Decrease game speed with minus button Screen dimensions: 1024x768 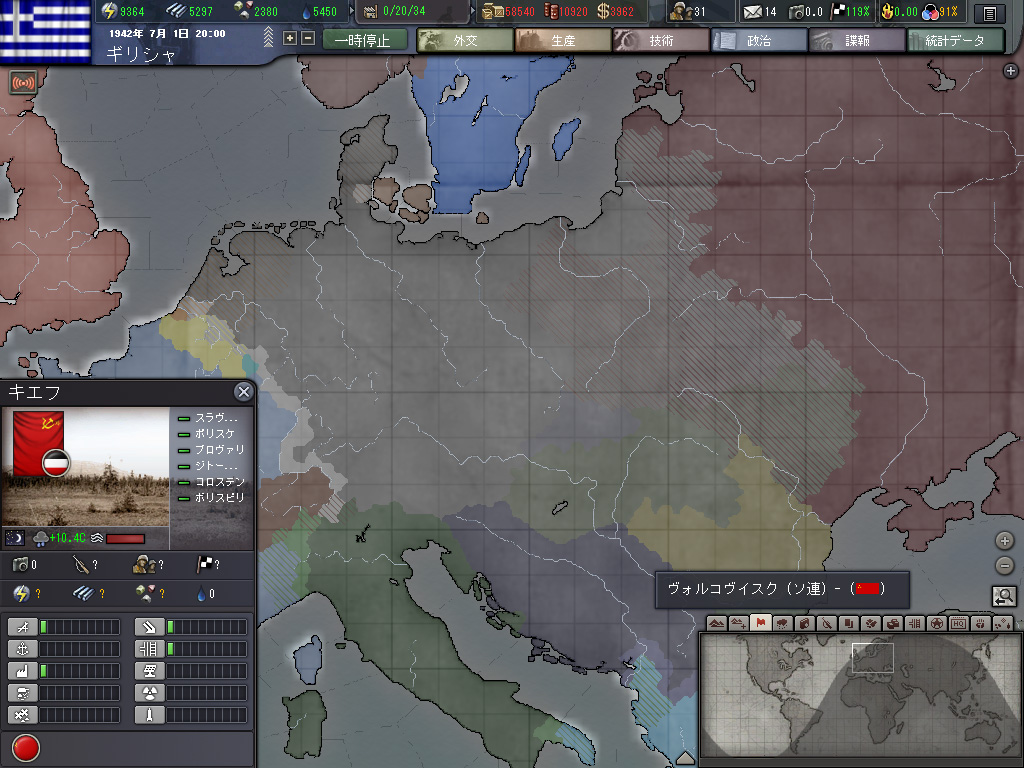[x=308, y=39]
